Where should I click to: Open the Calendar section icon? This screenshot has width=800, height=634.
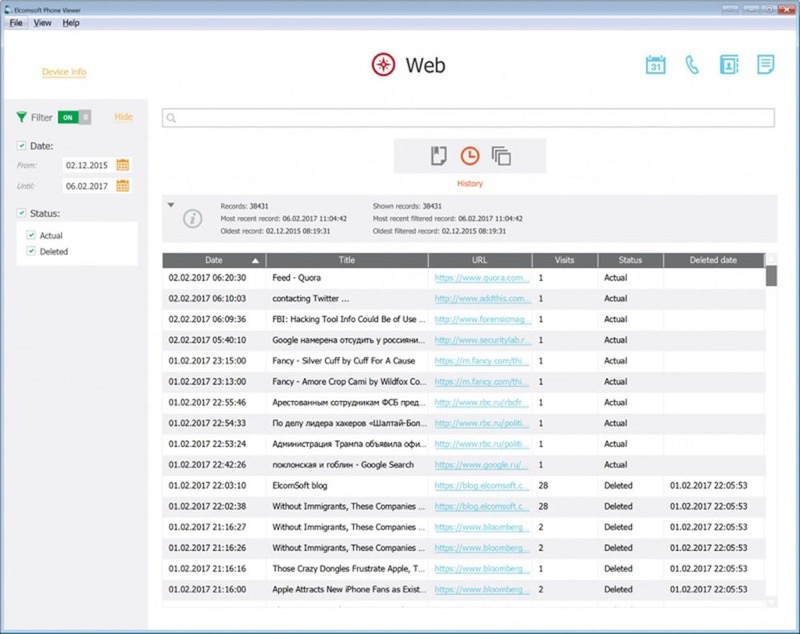pyautogui.click(x=655, y=65)
